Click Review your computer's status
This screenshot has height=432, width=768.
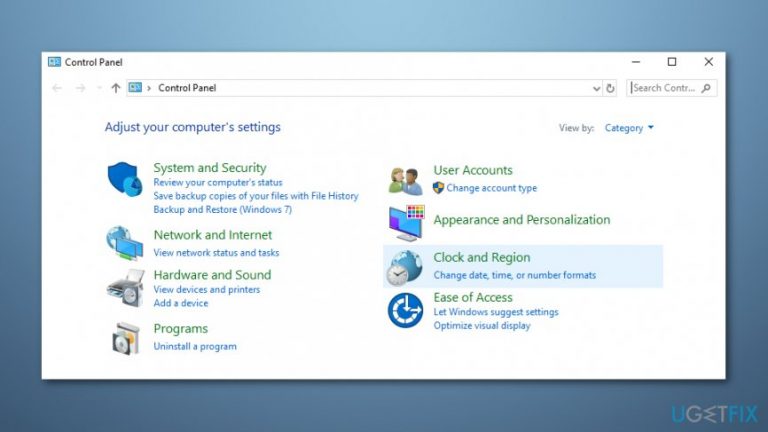tap(218, 182)
